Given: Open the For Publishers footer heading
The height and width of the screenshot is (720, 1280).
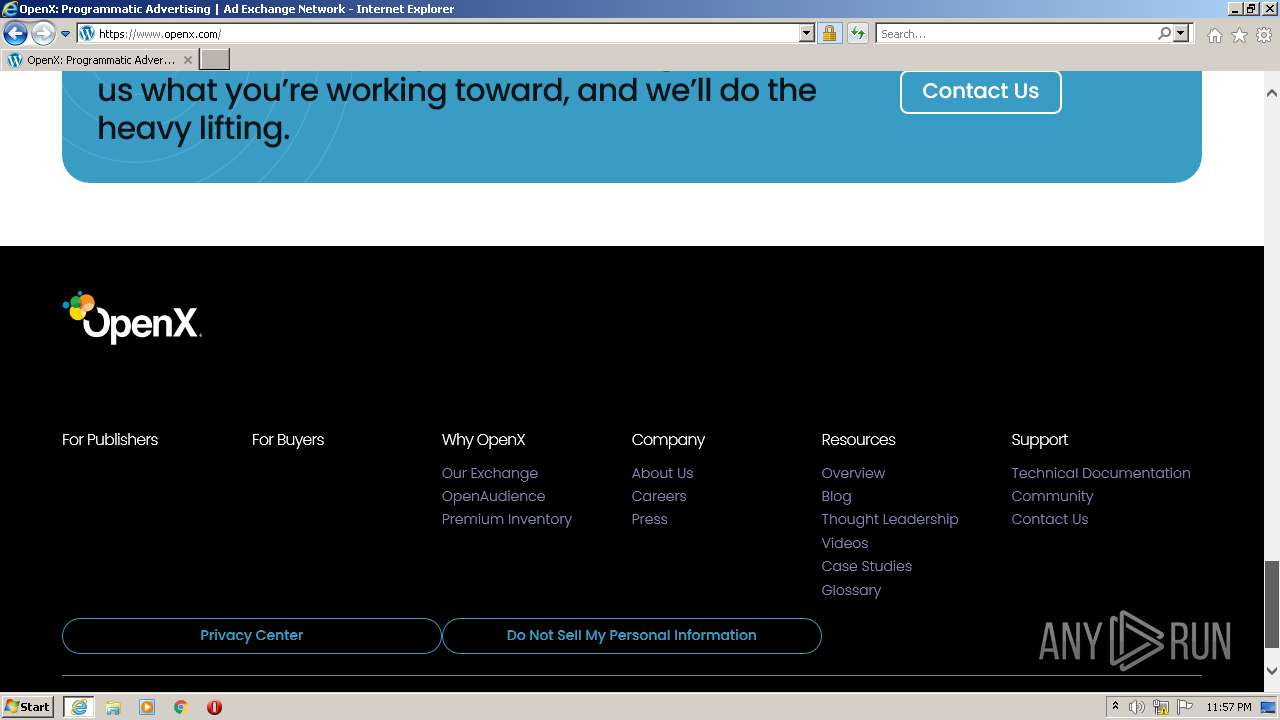Looking at the screenshot, I should tap(110, 440).
